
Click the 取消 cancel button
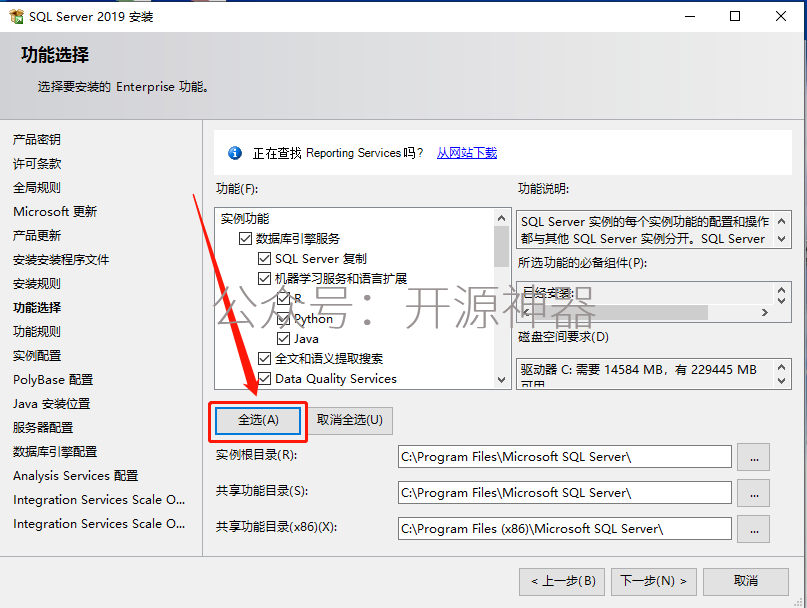746,581
